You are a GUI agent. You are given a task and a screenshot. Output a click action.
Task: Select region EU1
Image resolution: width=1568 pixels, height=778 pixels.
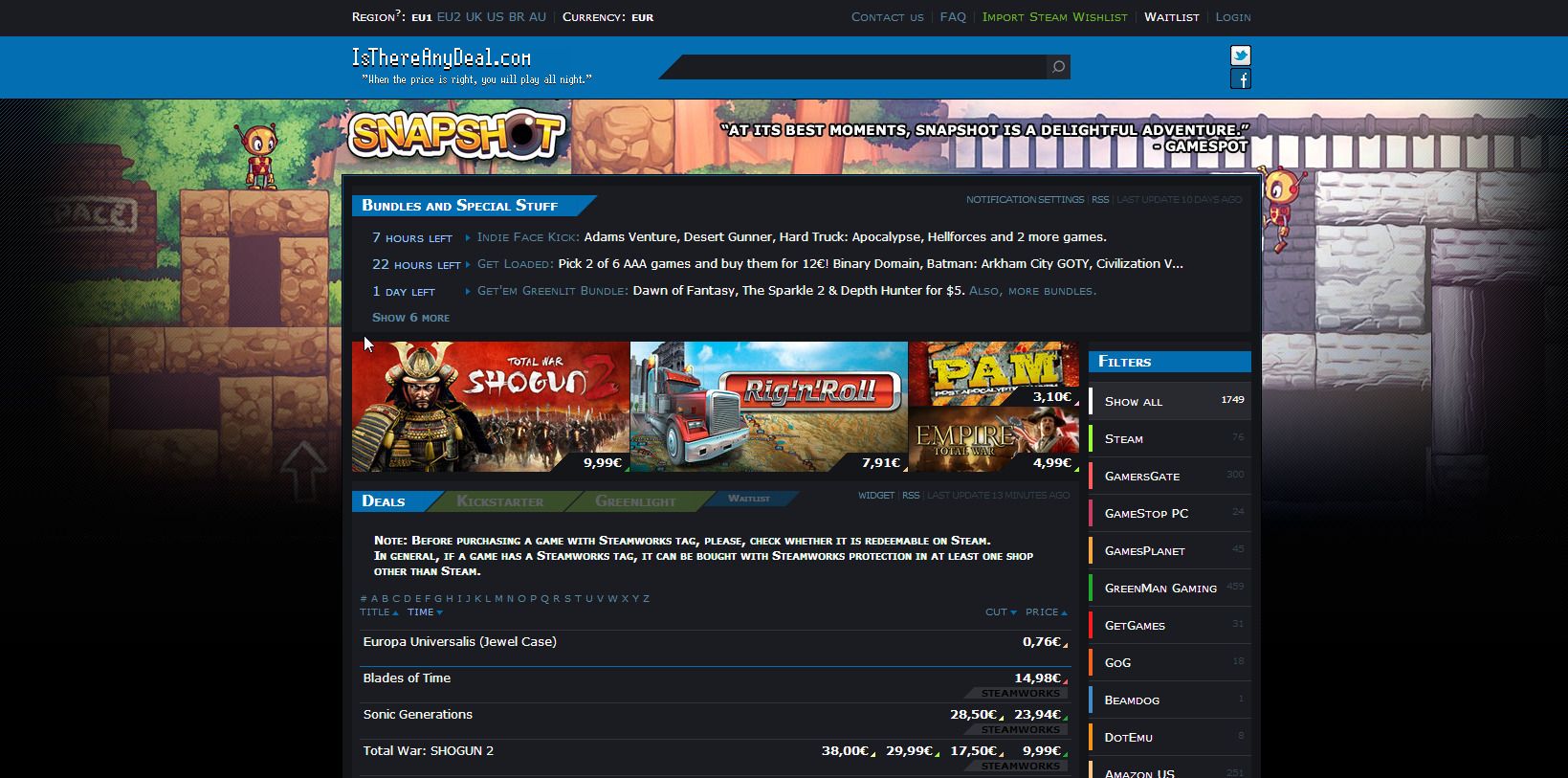click(422, 17)
